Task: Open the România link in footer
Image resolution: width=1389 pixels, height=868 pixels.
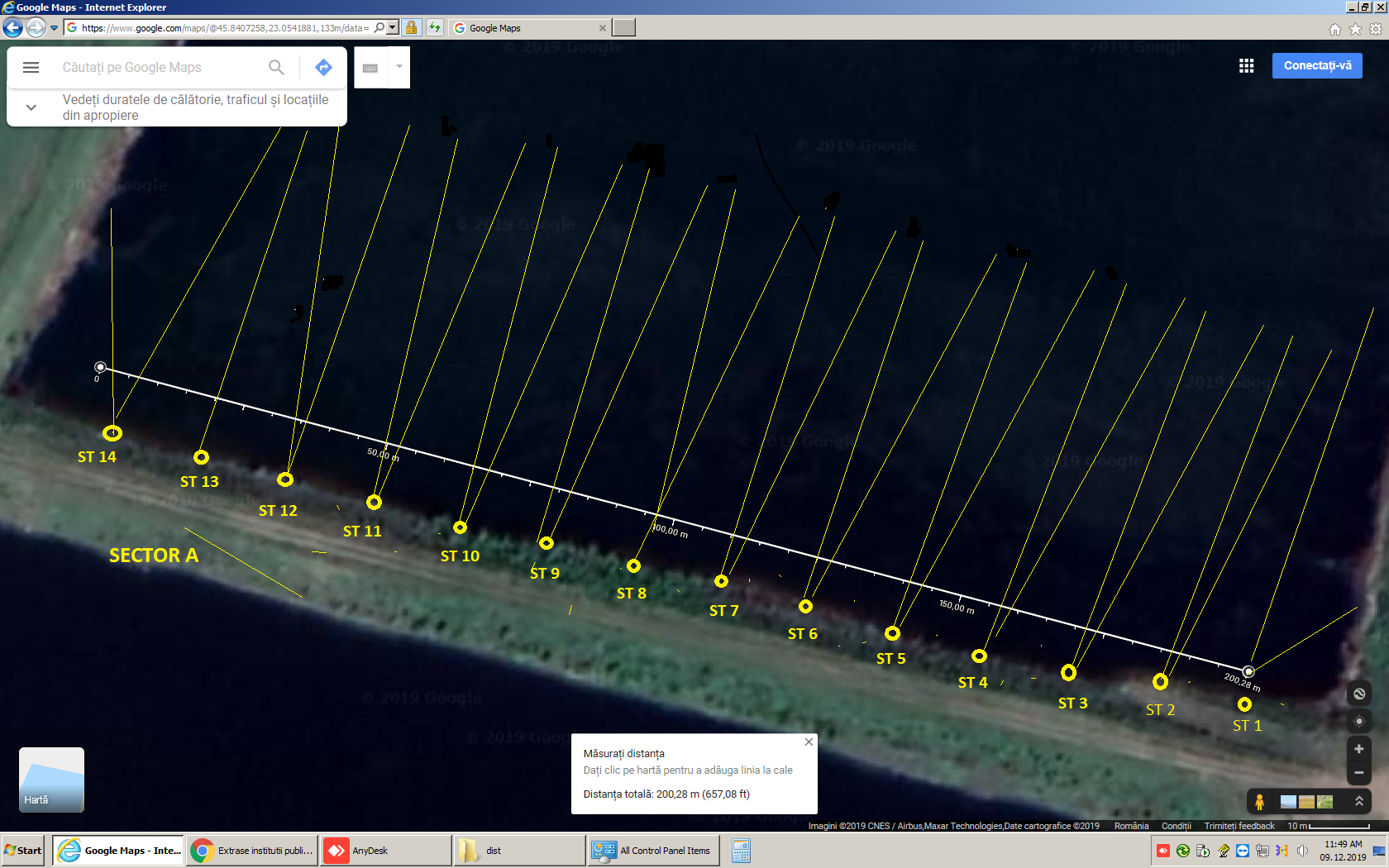Action: click(1131, 826)
